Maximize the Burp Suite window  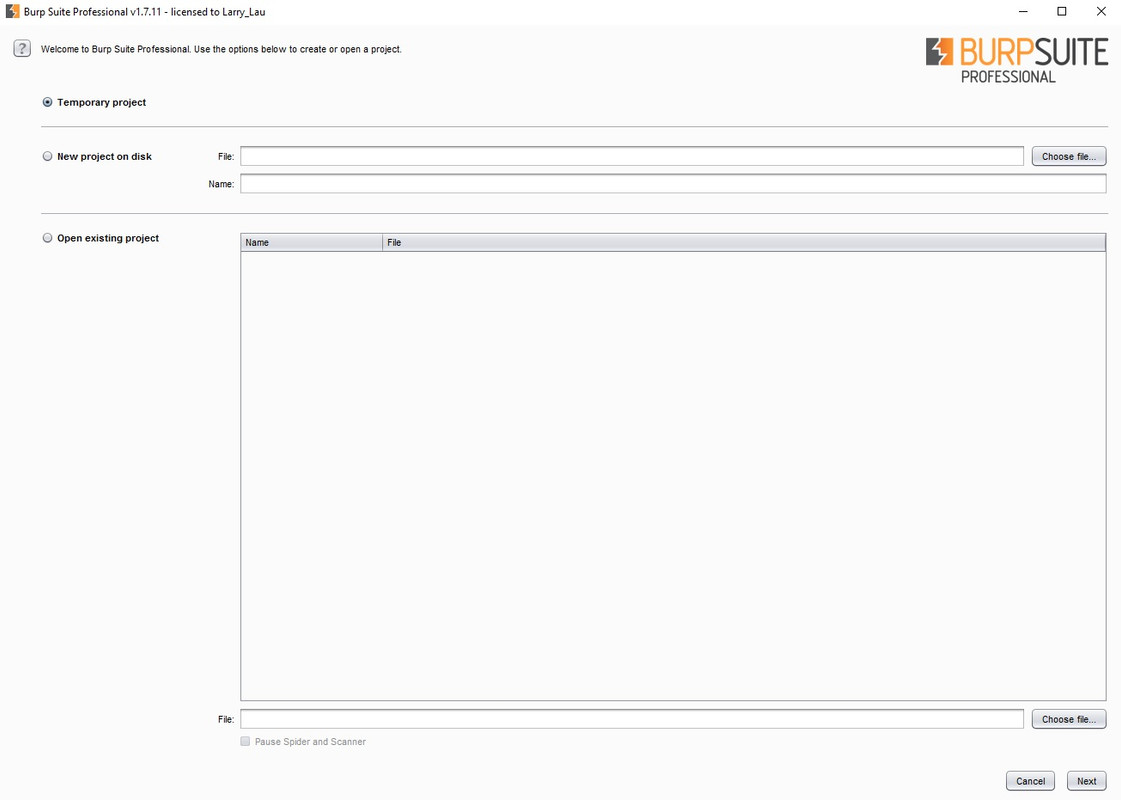pos(1062,11)
